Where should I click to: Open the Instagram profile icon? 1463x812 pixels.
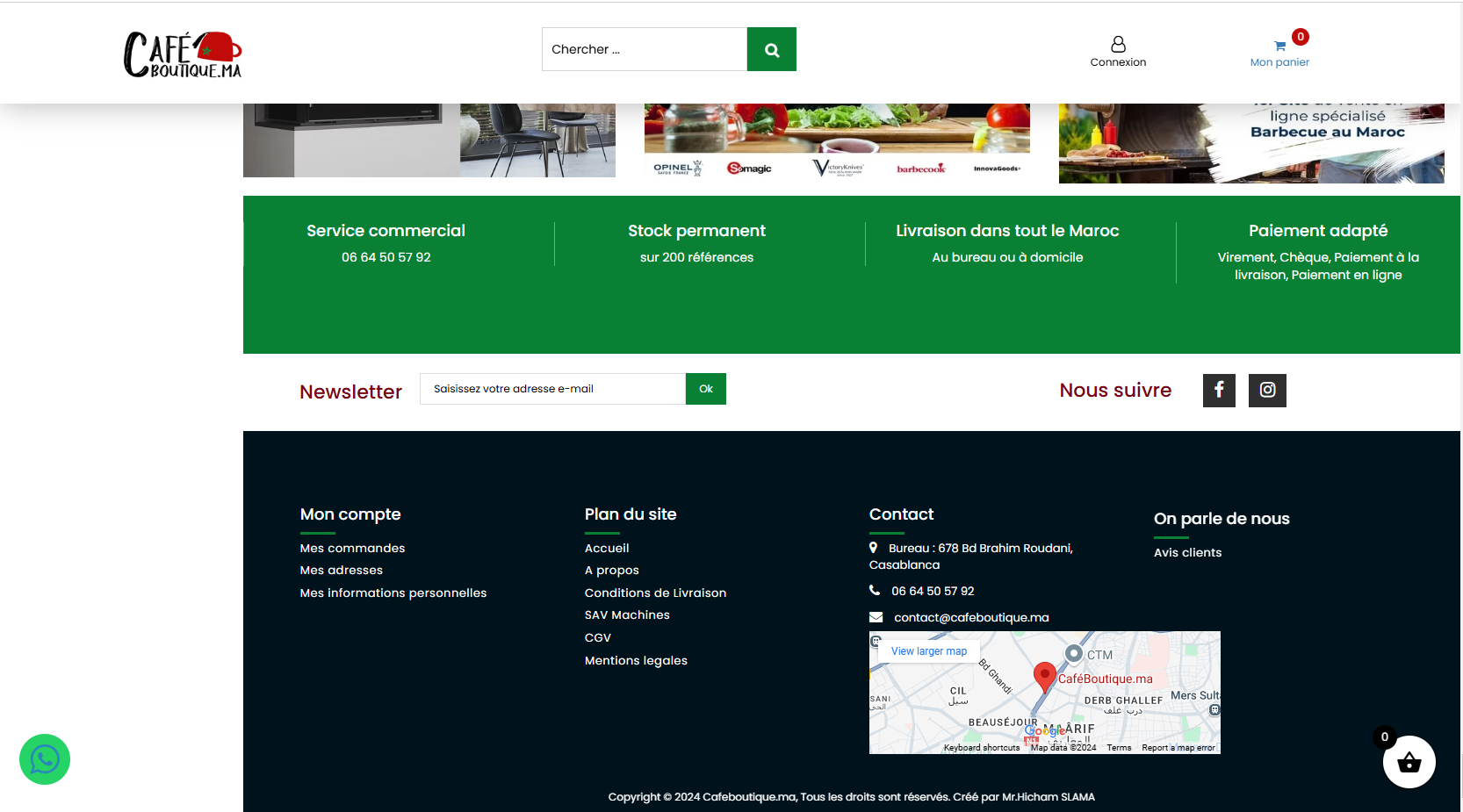click(x=1267, y=391)
